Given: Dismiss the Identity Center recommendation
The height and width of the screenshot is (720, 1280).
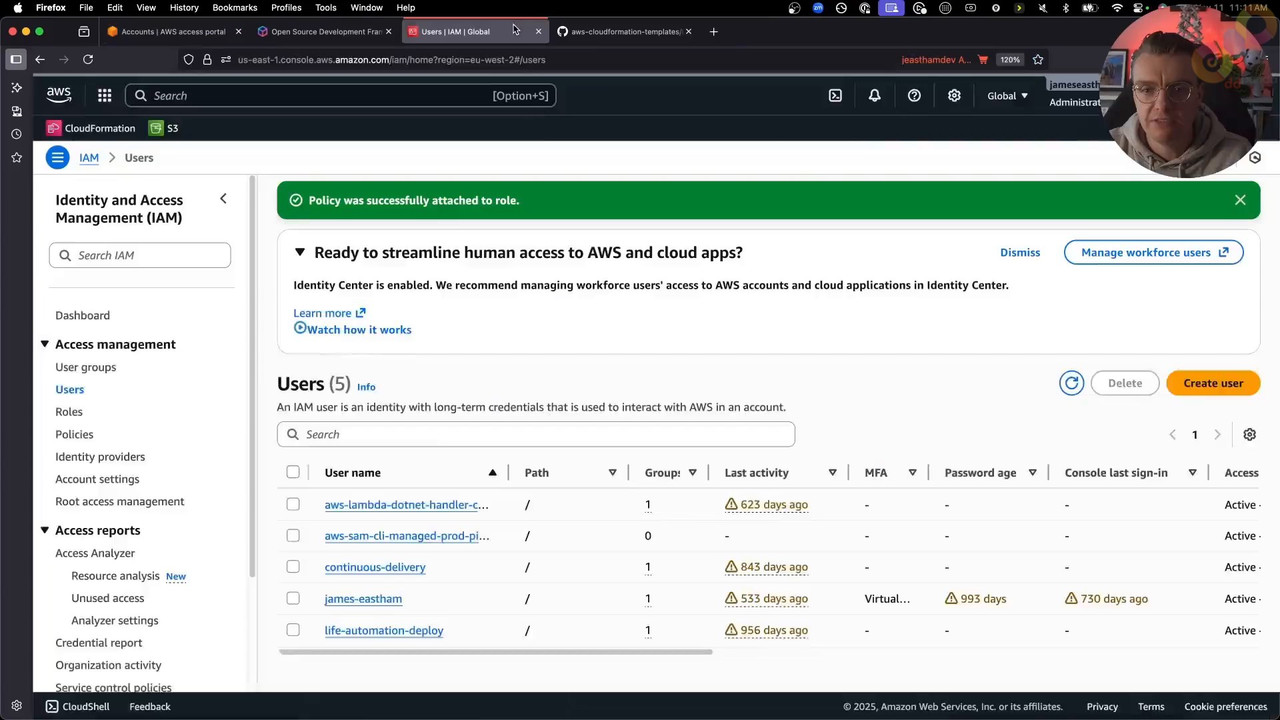Looking at the screenshot, I should (1020, 252).
